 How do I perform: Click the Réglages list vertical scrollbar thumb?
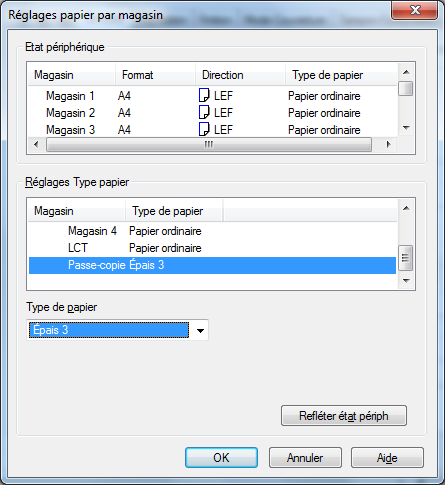click(406, 258)
